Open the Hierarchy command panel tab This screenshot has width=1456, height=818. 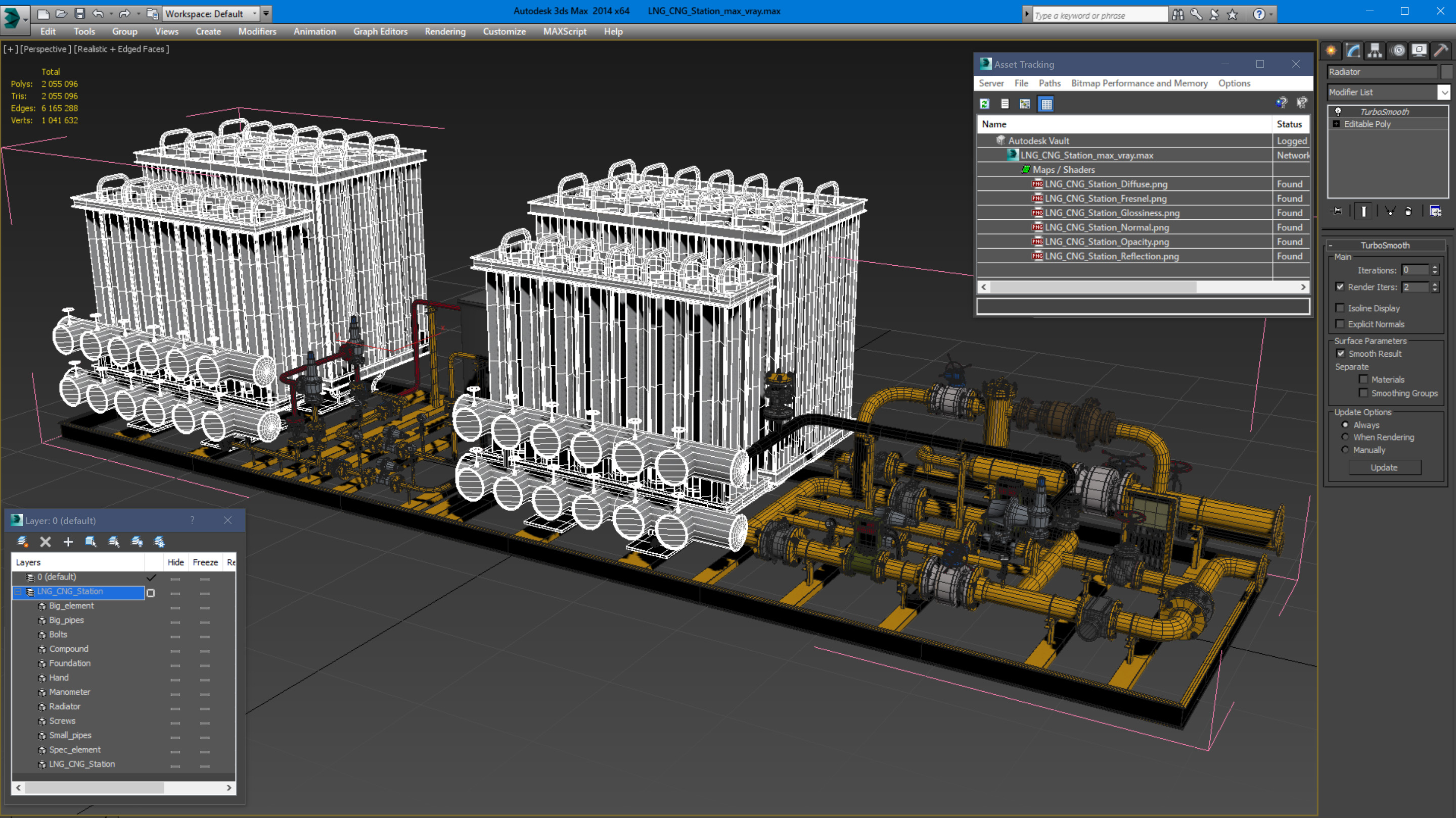pos(1374,51)
